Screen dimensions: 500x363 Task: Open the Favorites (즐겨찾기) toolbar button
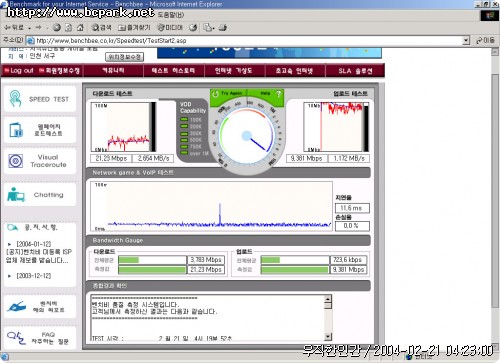pos(134,28)
